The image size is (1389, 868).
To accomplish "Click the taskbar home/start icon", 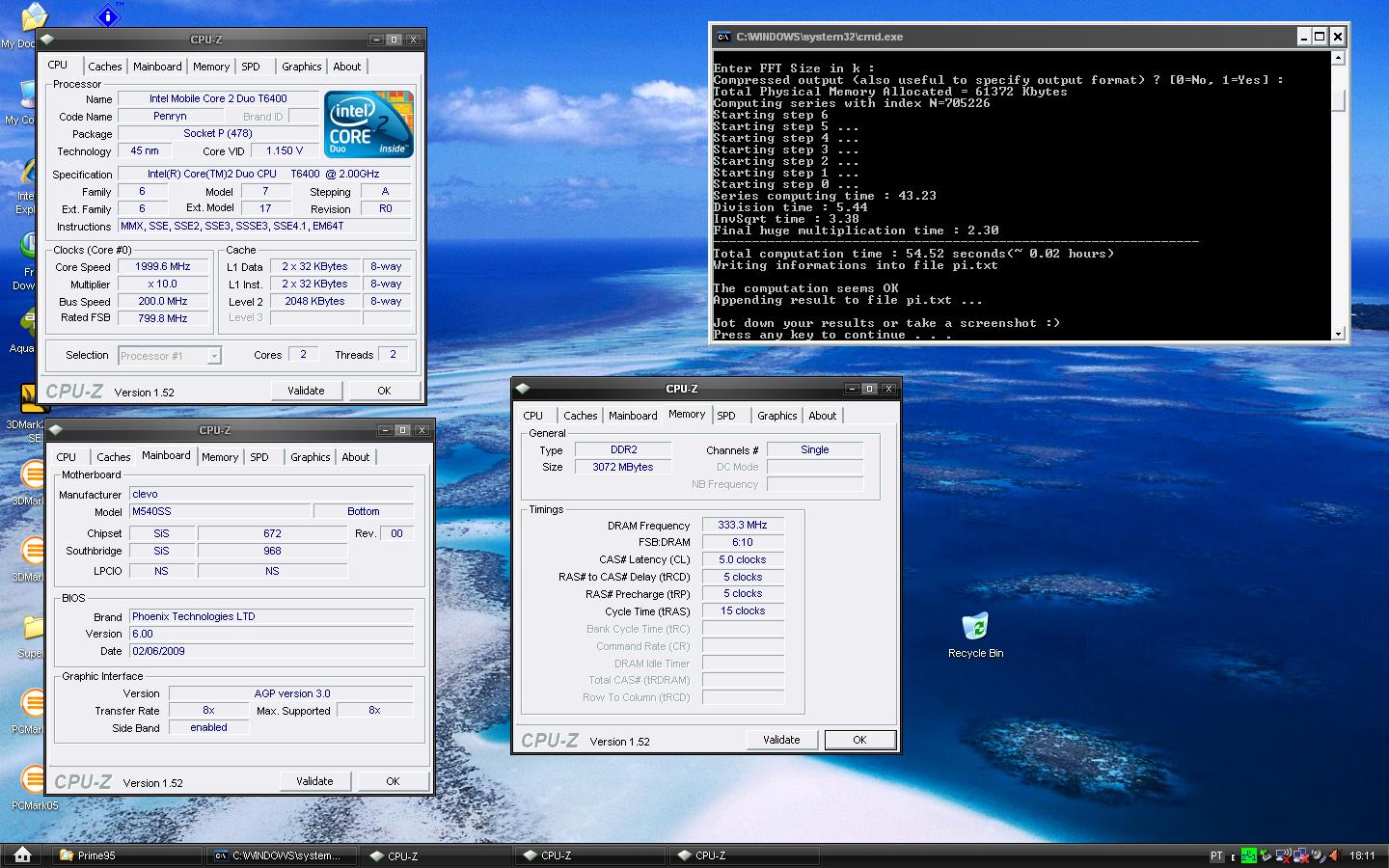I will click(23, 854).
